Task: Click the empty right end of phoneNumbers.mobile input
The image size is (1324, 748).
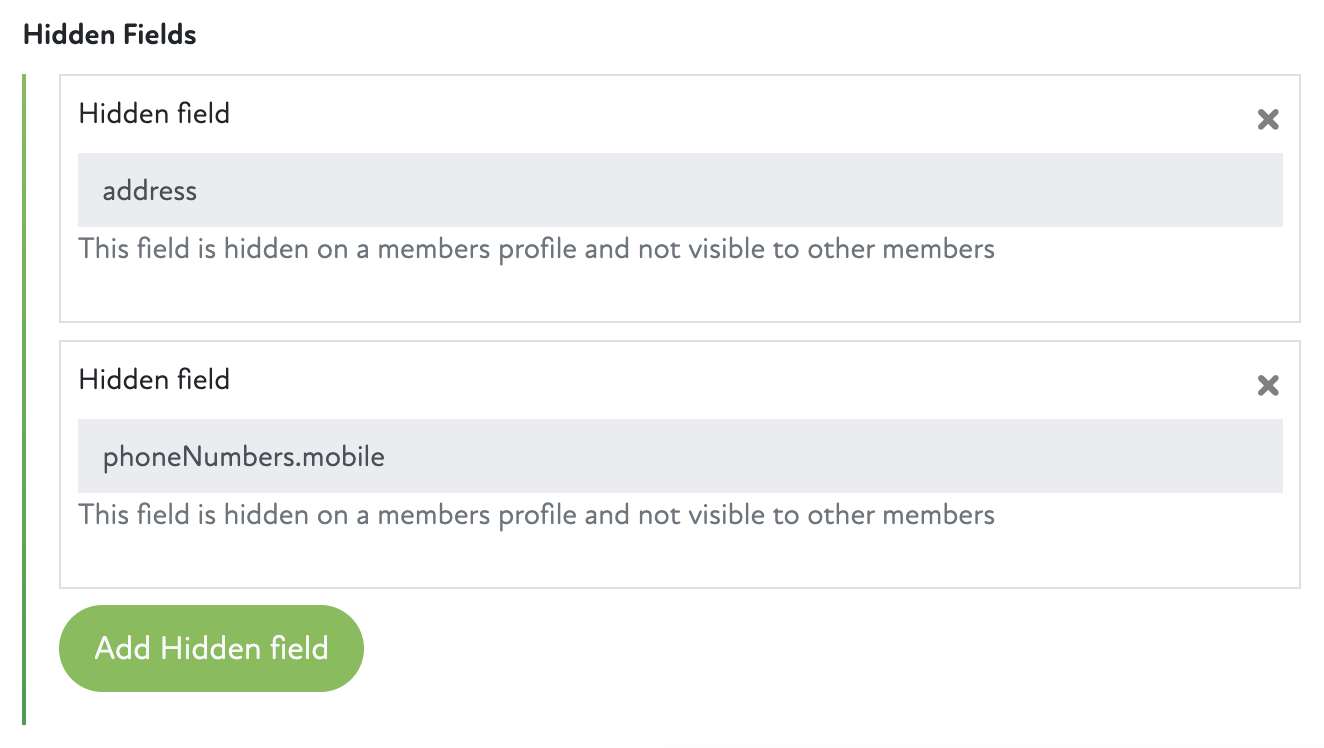Action: (1150, 457)
